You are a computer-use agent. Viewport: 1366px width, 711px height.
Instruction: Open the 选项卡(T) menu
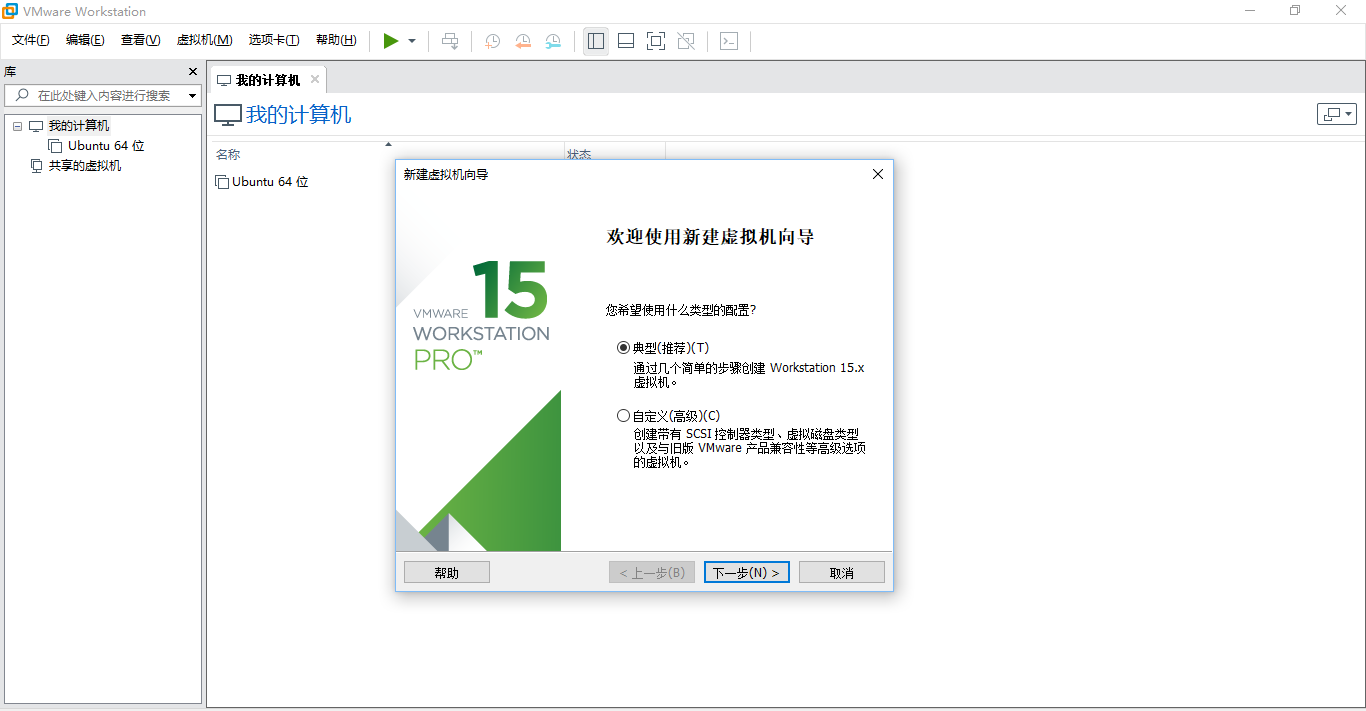click(x=274, y=40)
